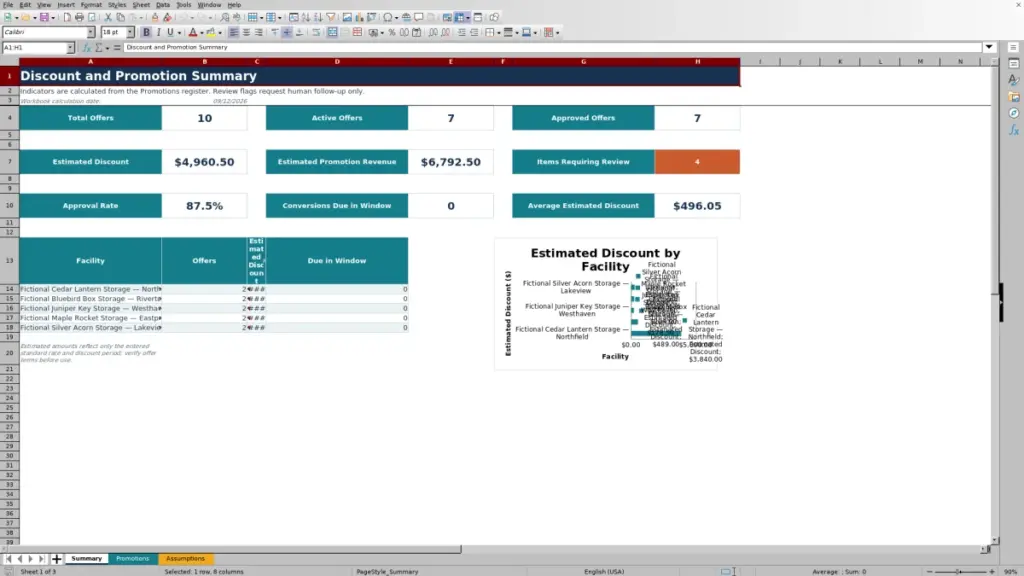Click the Format as Percent icon
Viewport: 1024px width, 576px height.
click(392, 33)
